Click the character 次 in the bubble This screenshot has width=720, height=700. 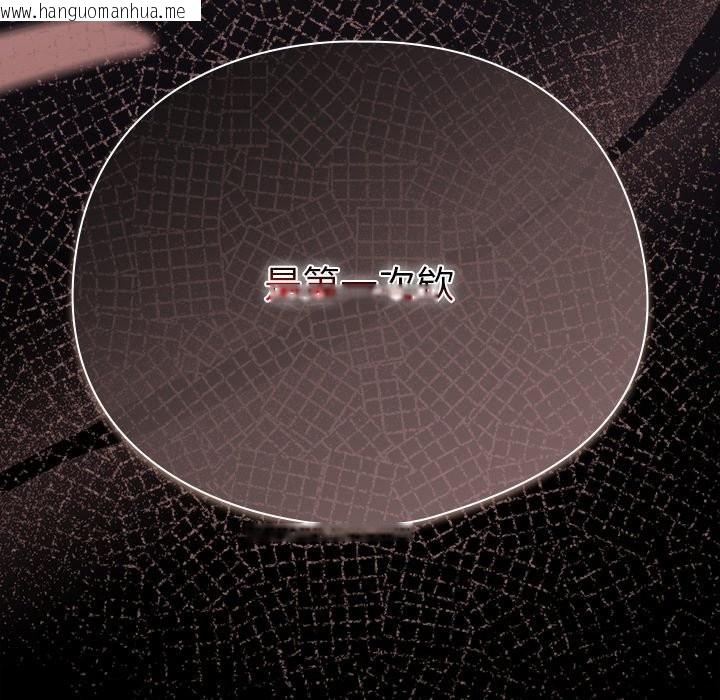[x=397, y=285]
